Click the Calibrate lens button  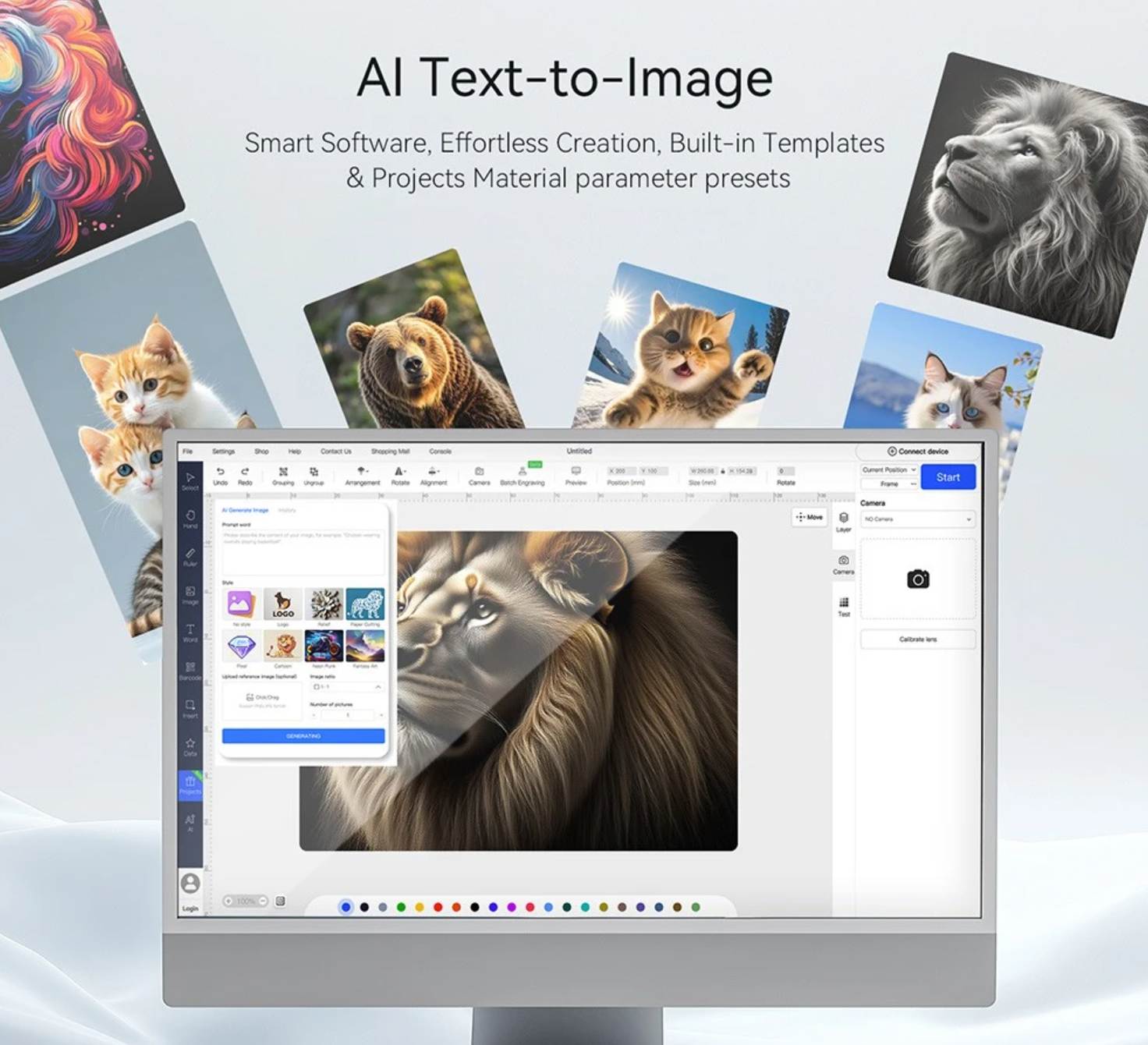[917, 639]
